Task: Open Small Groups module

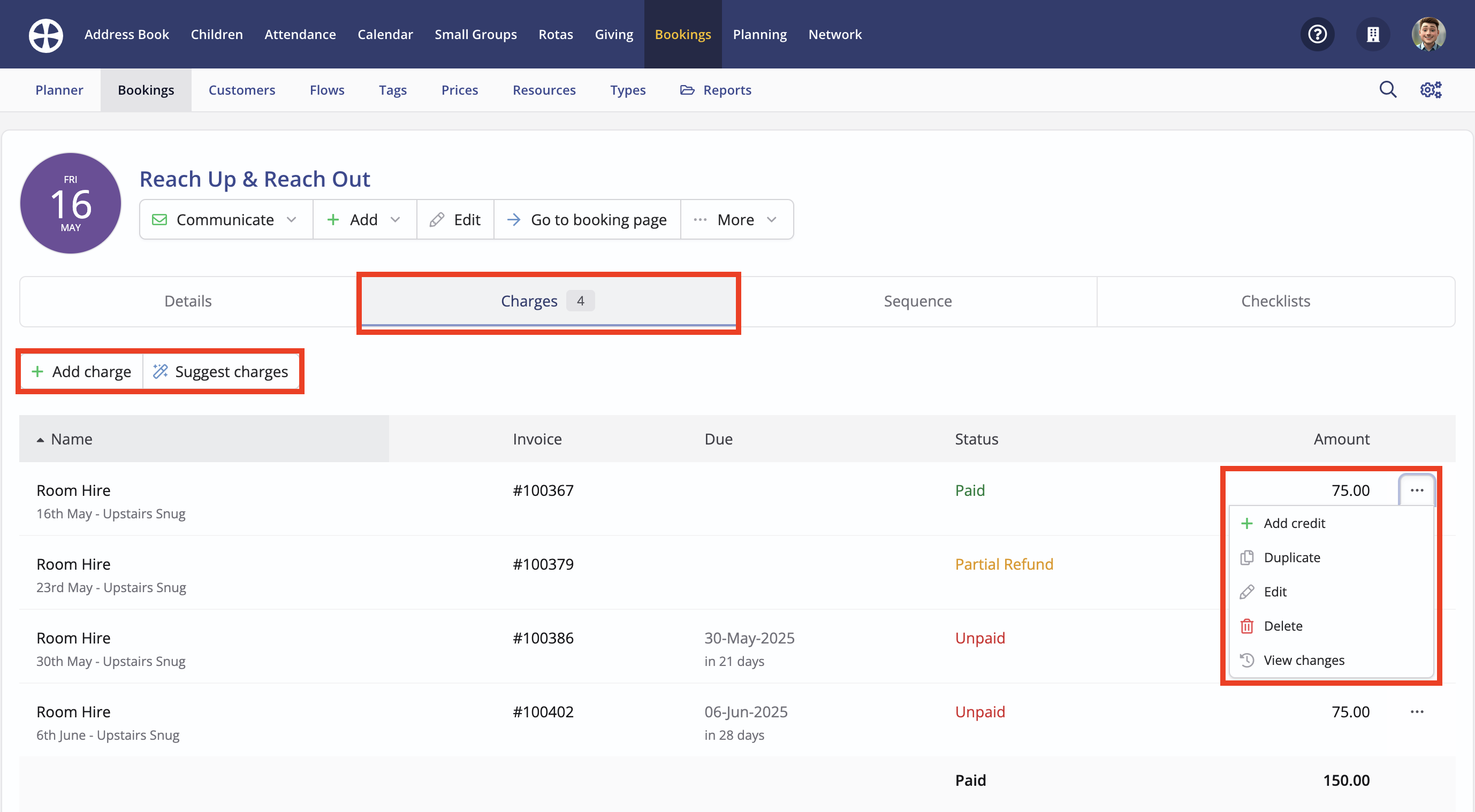Action: [x=476, y=34]
